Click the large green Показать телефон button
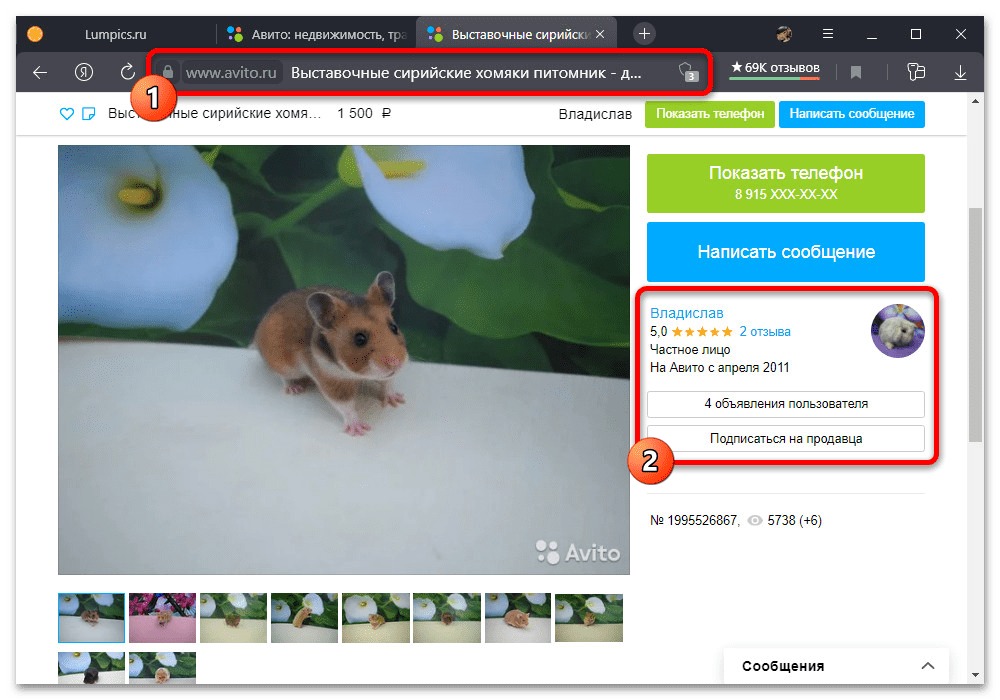1000x700 pixels. (785, 183)
